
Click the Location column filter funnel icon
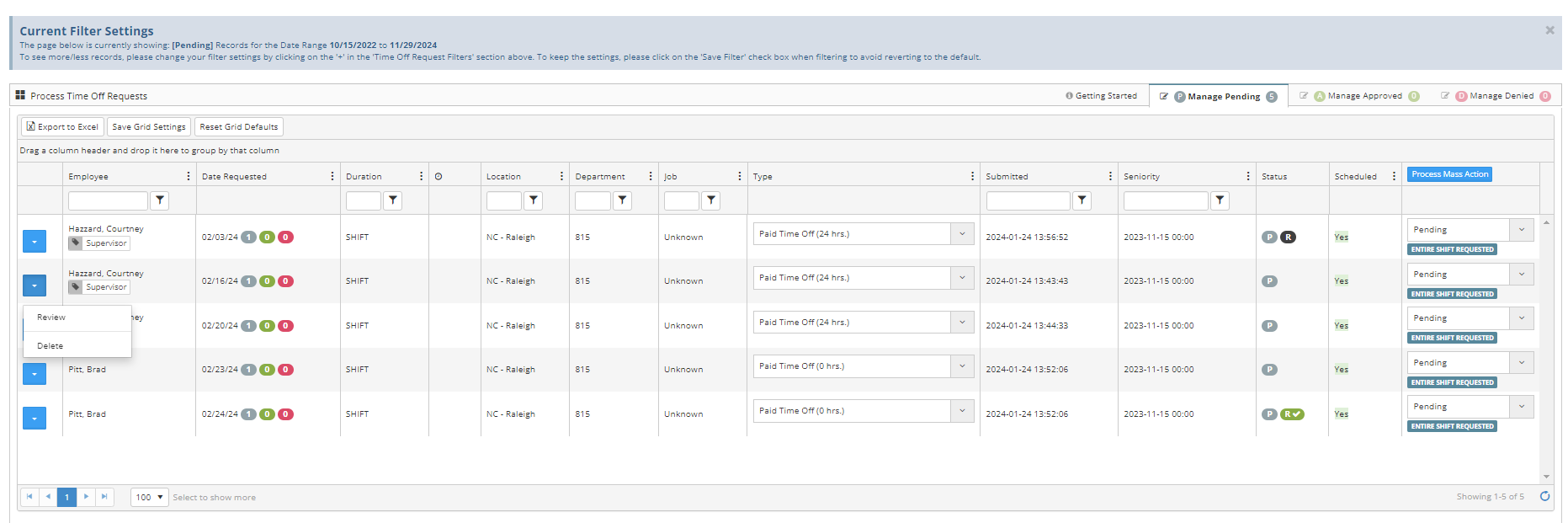(534, 200)
